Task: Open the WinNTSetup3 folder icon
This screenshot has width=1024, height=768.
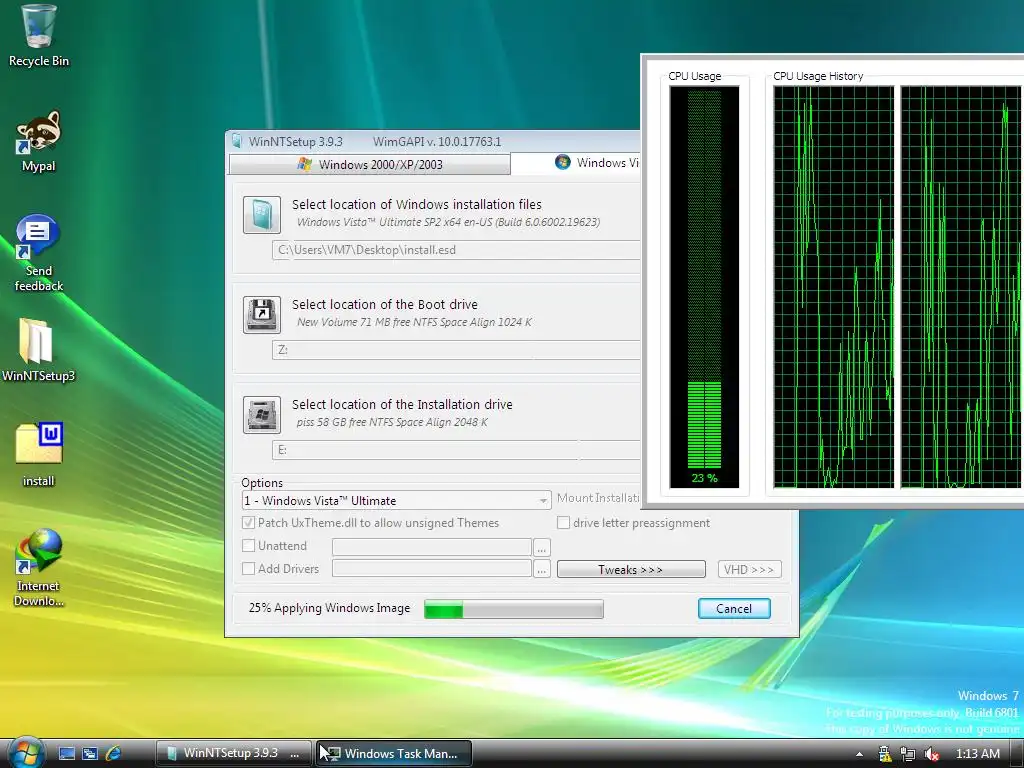Action: (x=39, y=349)
